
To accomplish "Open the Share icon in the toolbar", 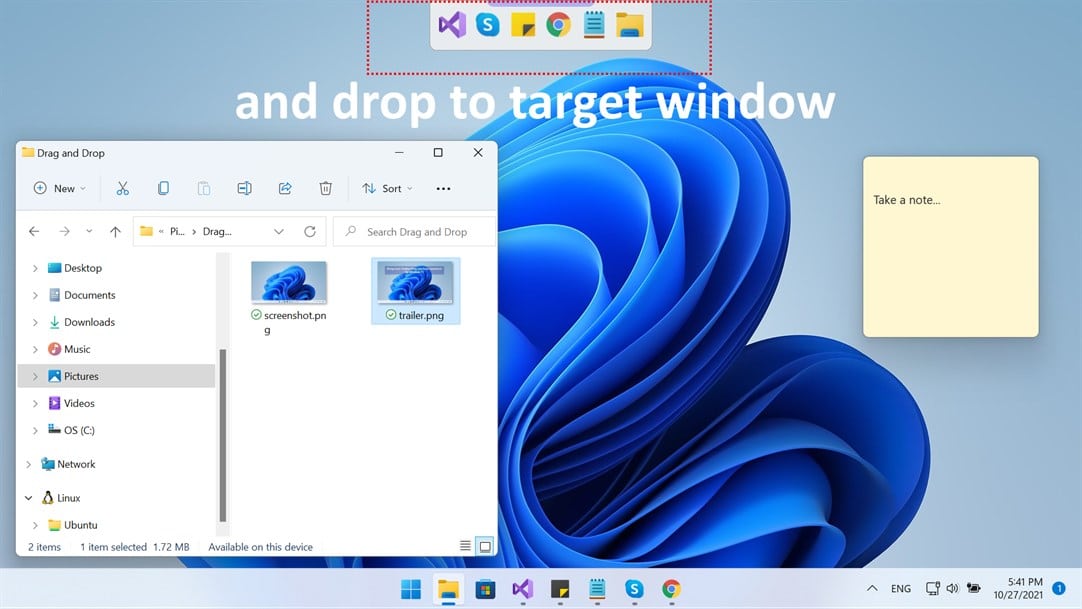I will 285,188.
